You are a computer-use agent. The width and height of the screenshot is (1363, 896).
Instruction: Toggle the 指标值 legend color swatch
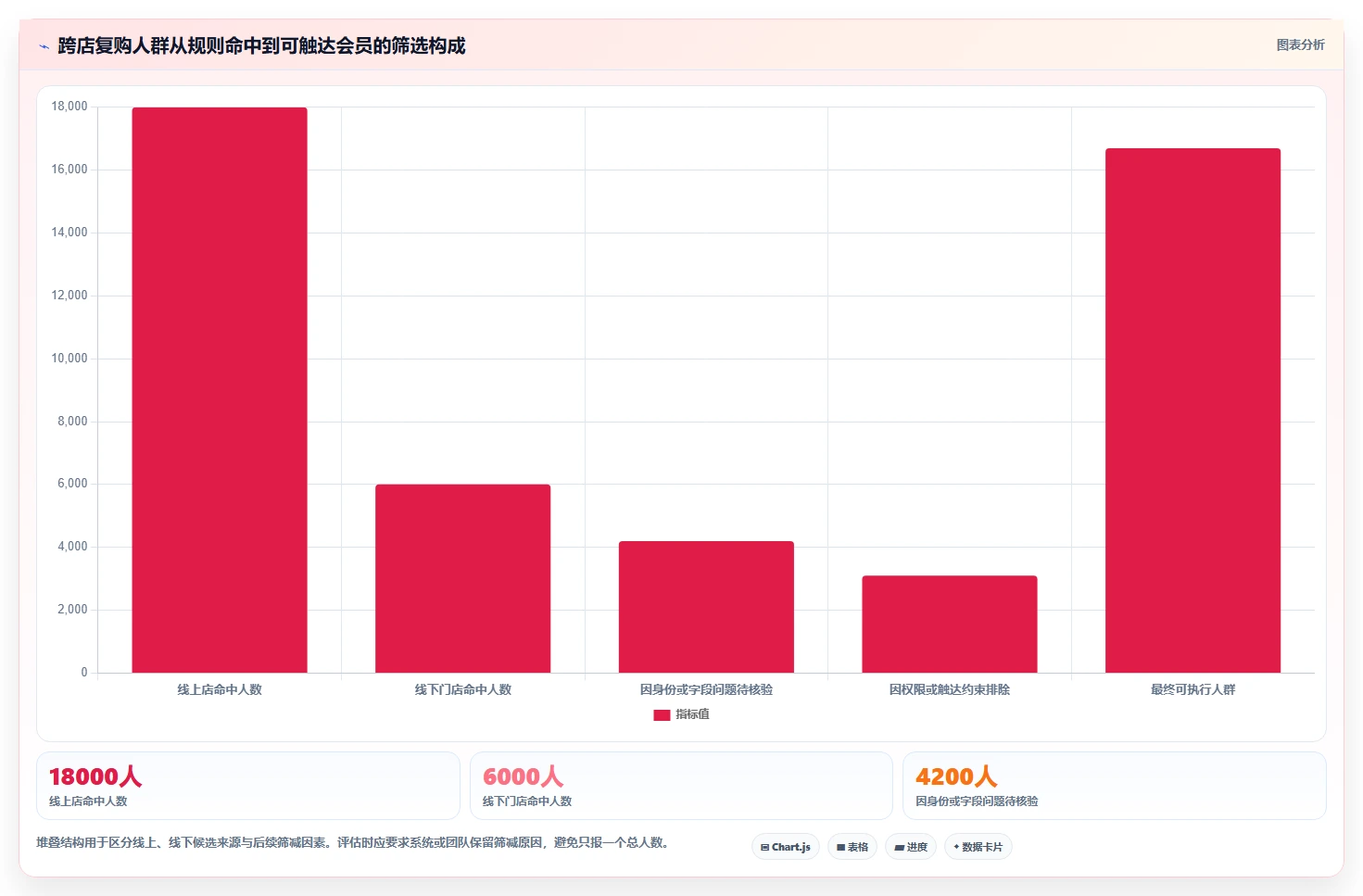(662, 715)
